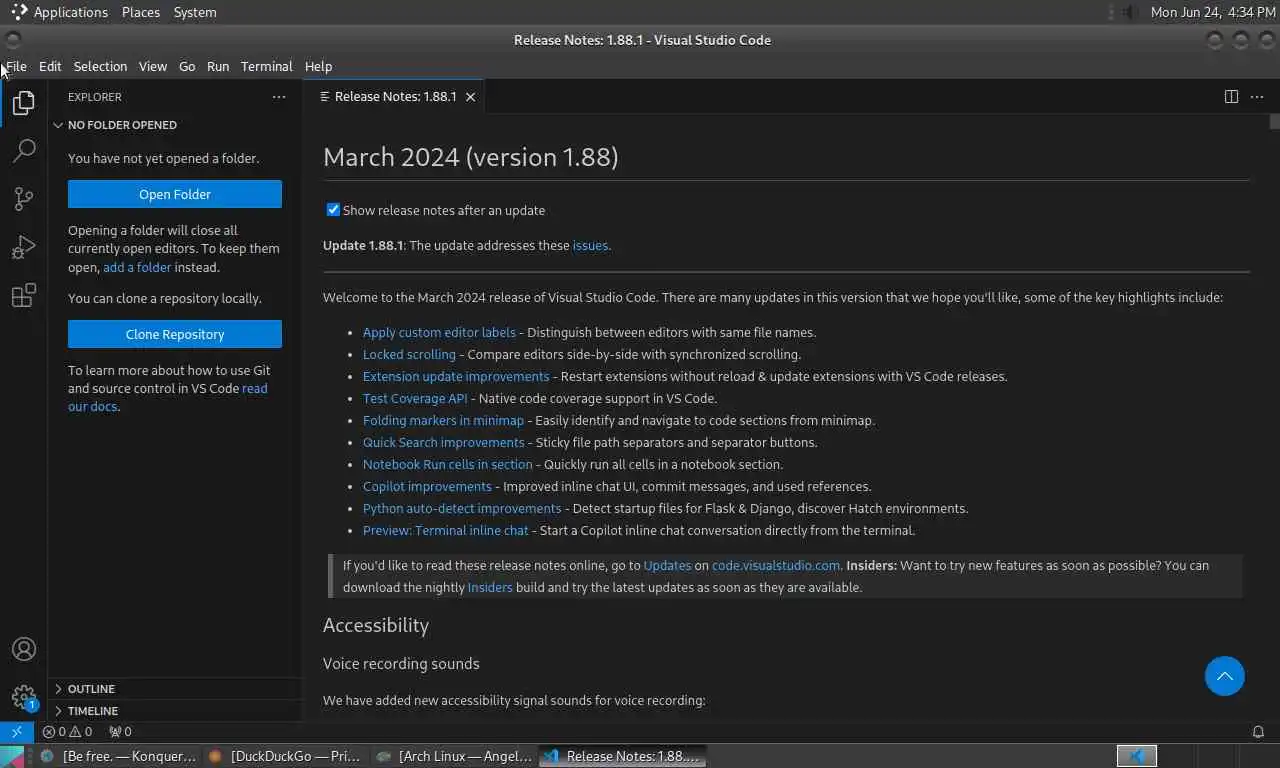Open the Extensions view icon
Viewport: 1280px width, 768px height.
tap(24, 295)
